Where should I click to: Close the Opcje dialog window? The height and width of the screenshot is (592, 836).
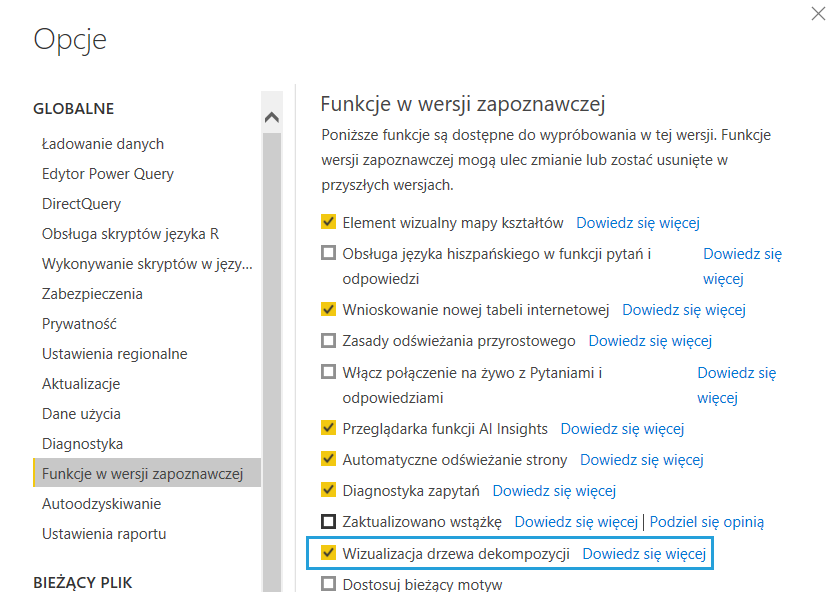coord(821,14)
